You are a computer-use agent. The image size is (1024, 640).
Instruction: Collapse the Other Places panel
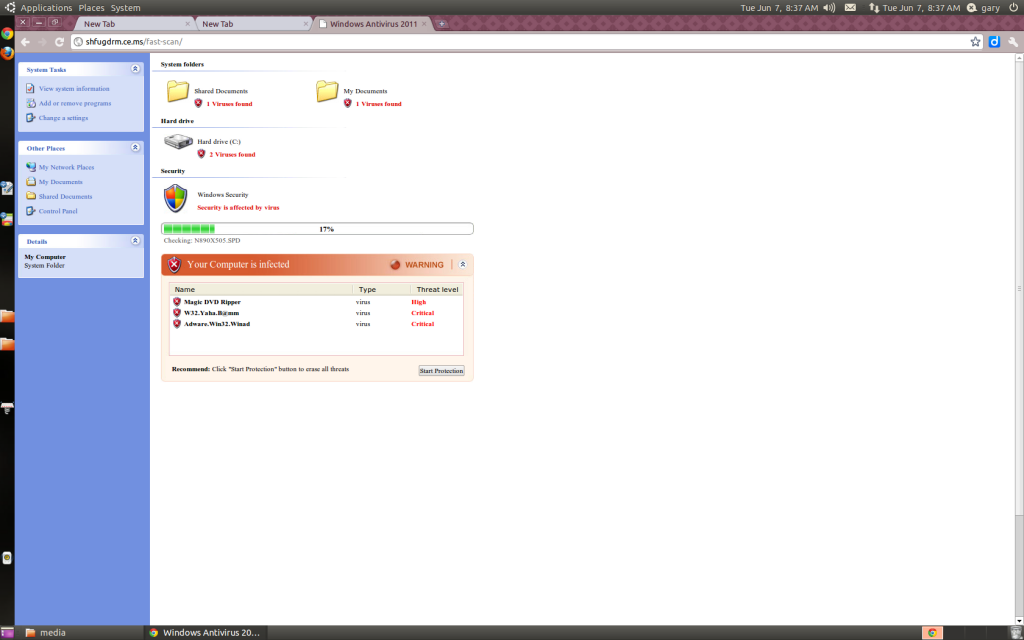(x=135, y=148)
